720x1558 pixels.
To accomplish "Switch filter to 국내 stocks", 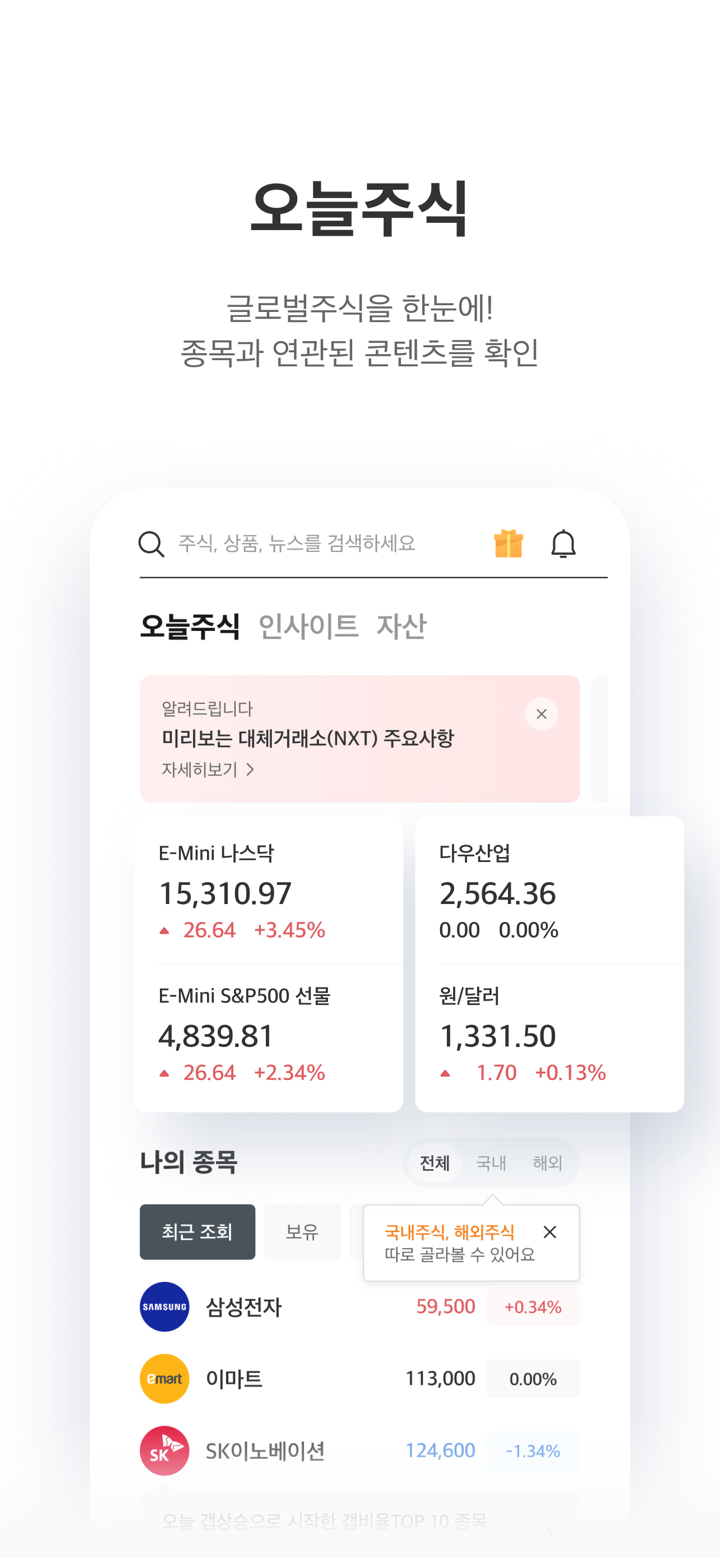I will click(491, 1163).
